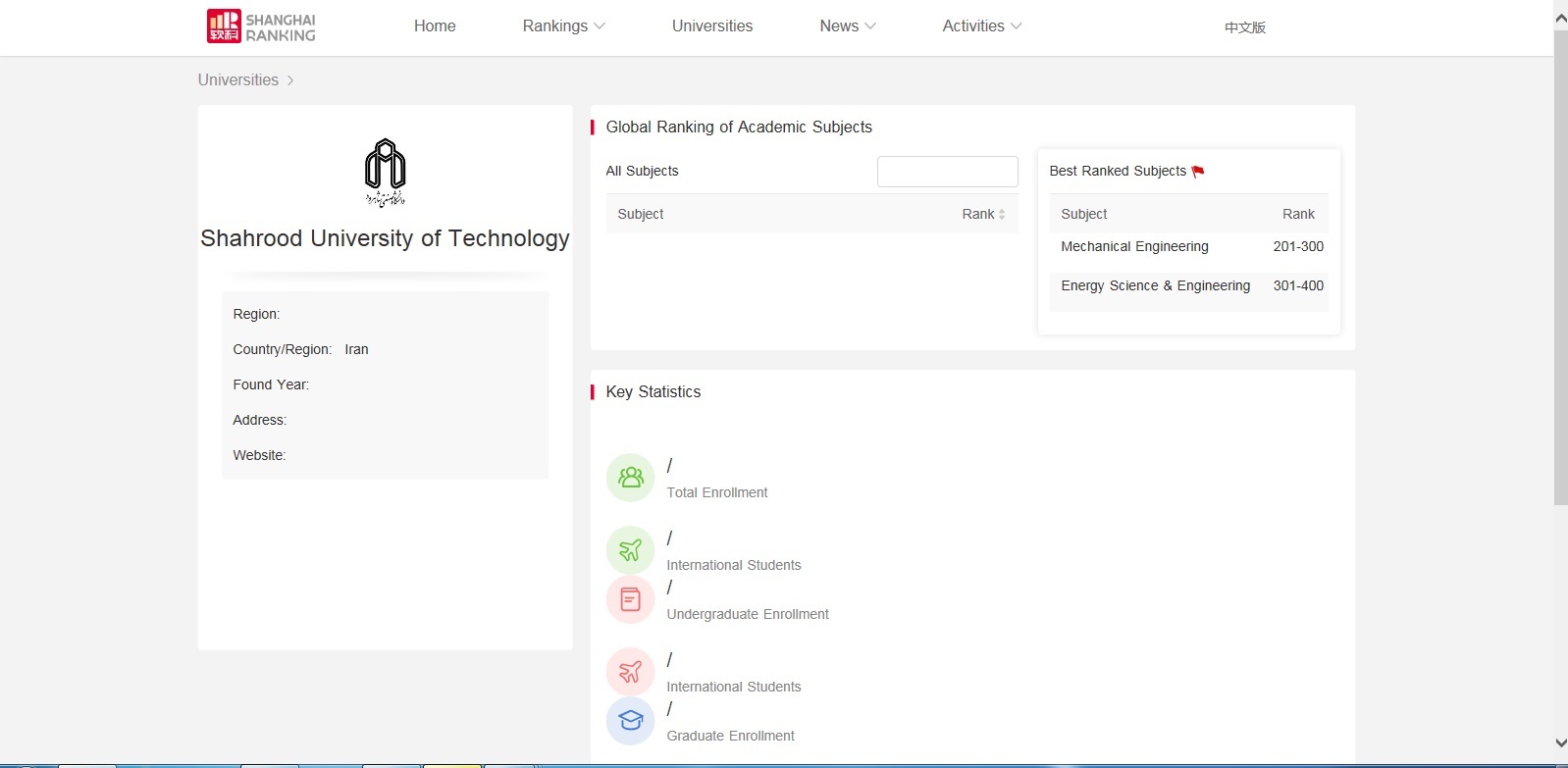Click the Graduate Enrollment label
The image size is (1568, 768).
coord(731,737)
